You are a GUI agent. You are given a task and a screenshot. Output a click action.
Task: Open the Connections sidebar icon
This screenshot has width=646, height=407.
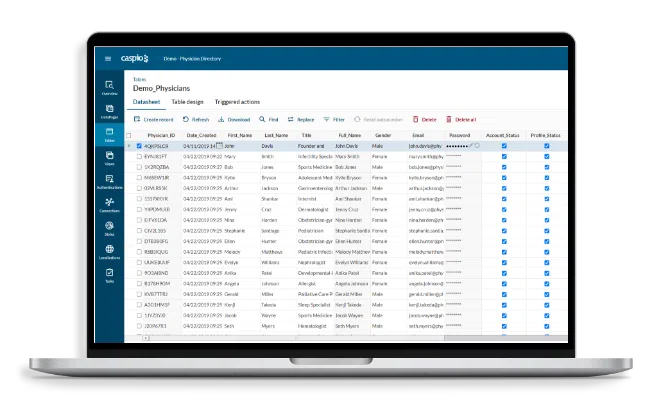[108, 205]
